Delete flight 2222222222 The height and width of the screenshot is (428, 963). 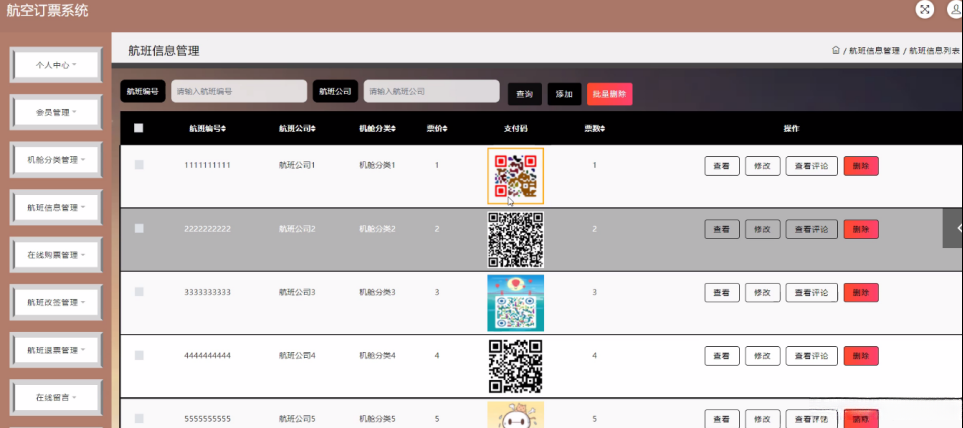861,229
